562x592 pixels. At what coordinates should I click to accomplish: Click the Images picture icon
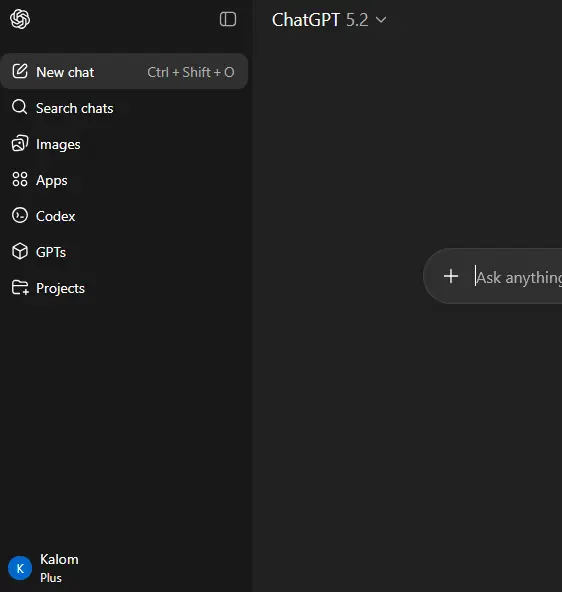pos(20,143)
